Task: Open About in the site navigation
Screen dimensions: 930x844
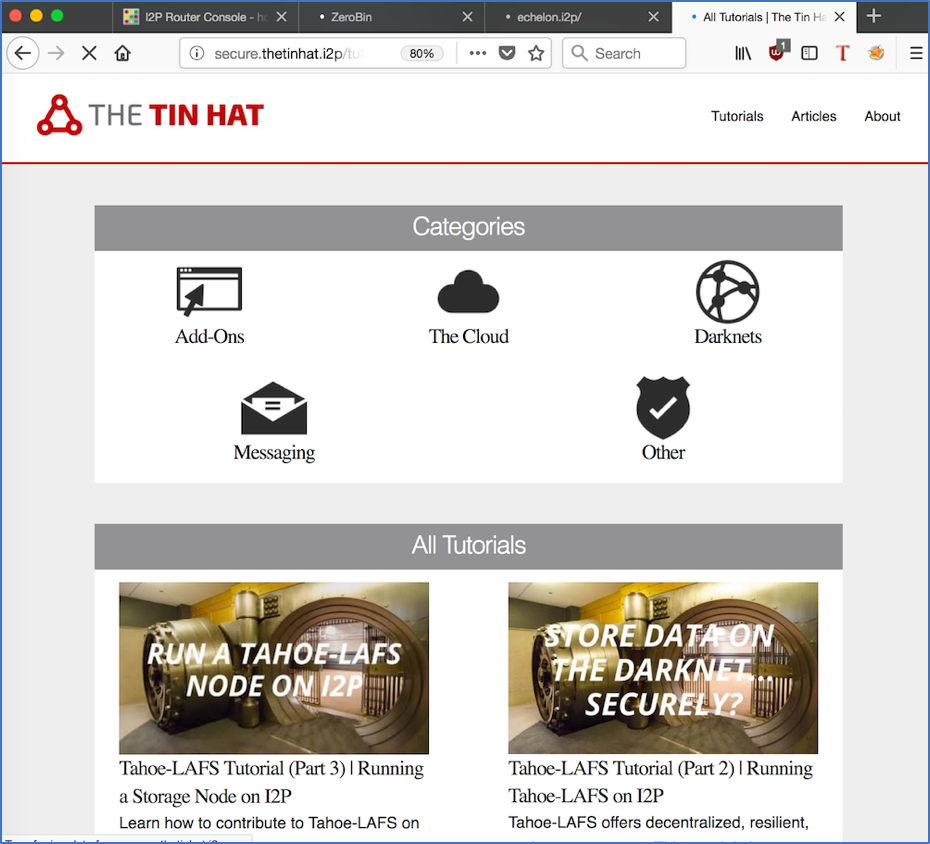Action: 882,116
